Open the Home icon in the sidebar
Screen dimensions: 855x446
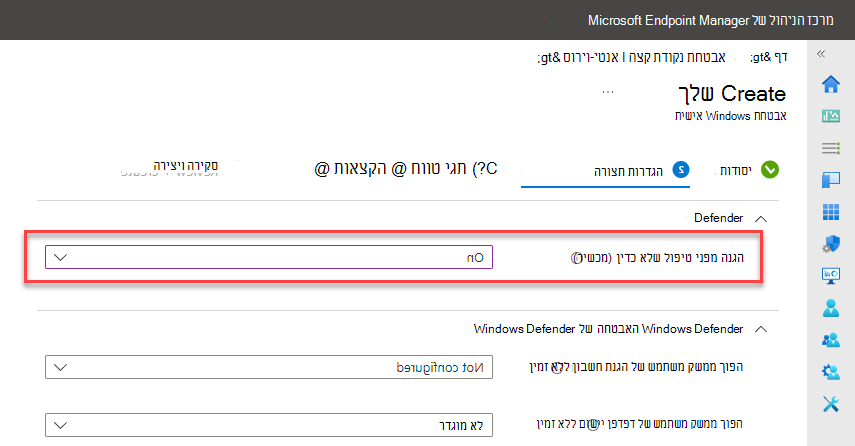point(830,85)
